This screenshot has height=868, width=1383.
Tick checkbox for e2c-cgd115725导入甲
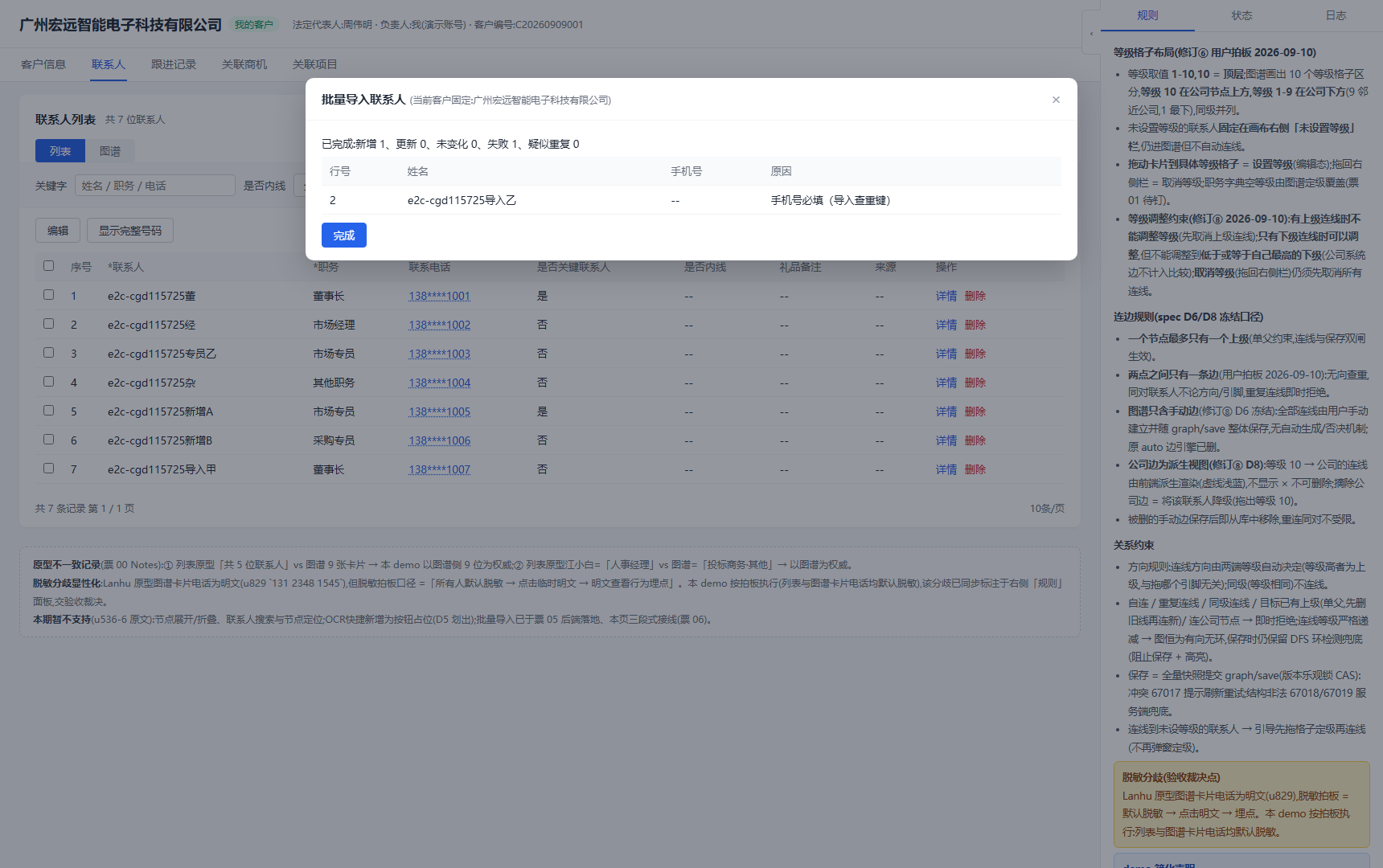coord(48,469)
